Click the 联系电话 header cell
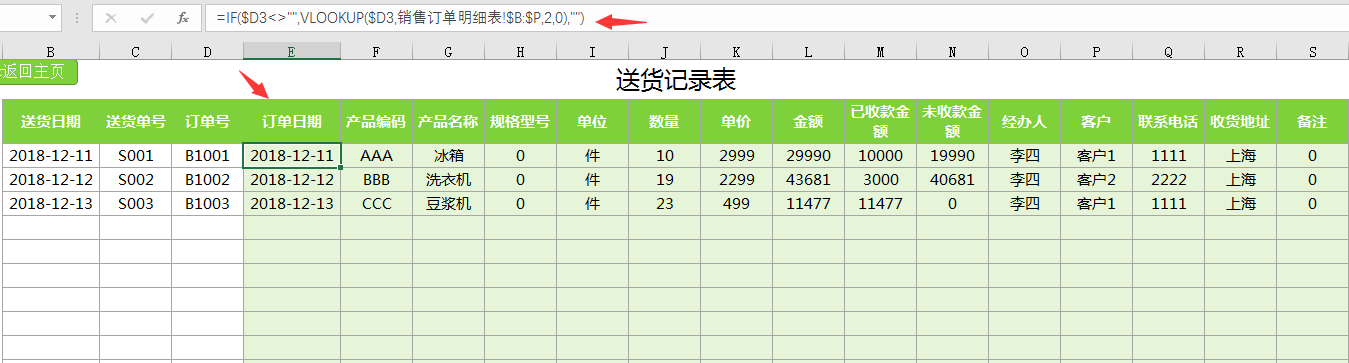1349x363 pixels. click(x=1168, y=121)
